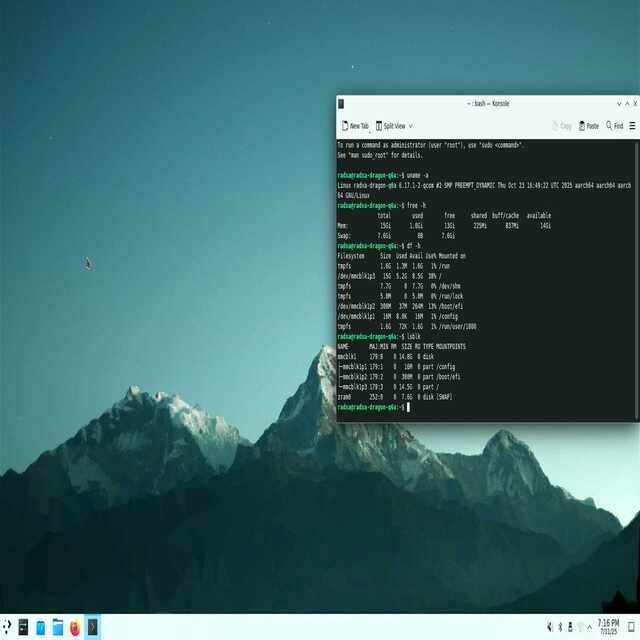Open the volume control in system tray
This screenshot has width=640, height=640.
coord(550,627)
